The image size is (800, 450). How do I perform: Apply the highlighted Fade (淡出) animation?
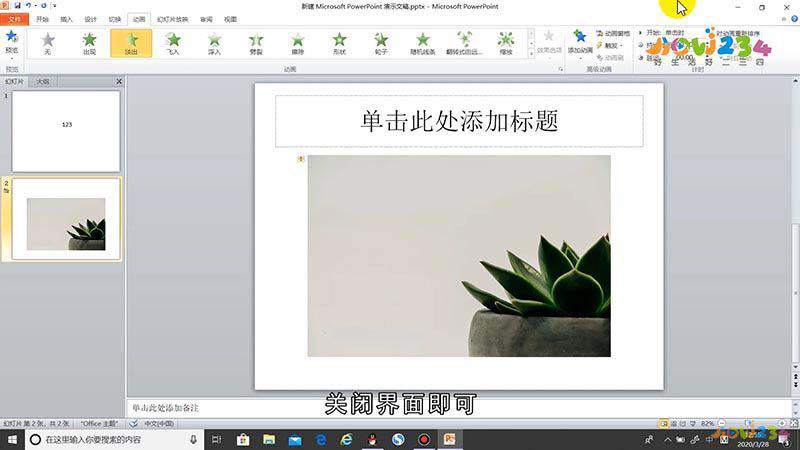(131, 43)
